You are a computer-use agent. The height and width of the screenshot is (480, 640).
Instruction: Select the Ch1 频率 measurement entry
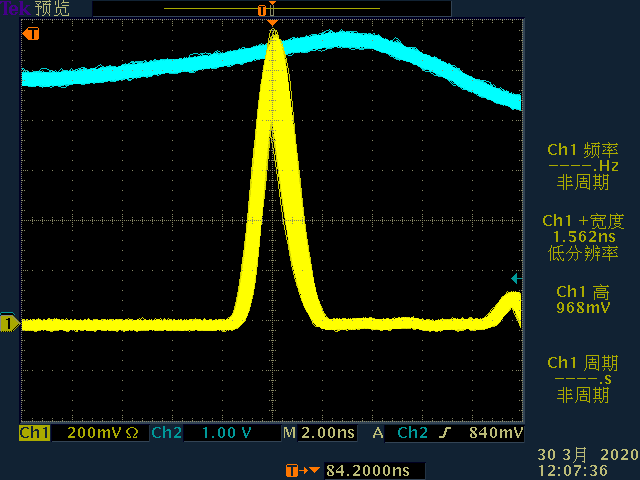(x=582, y=166)
